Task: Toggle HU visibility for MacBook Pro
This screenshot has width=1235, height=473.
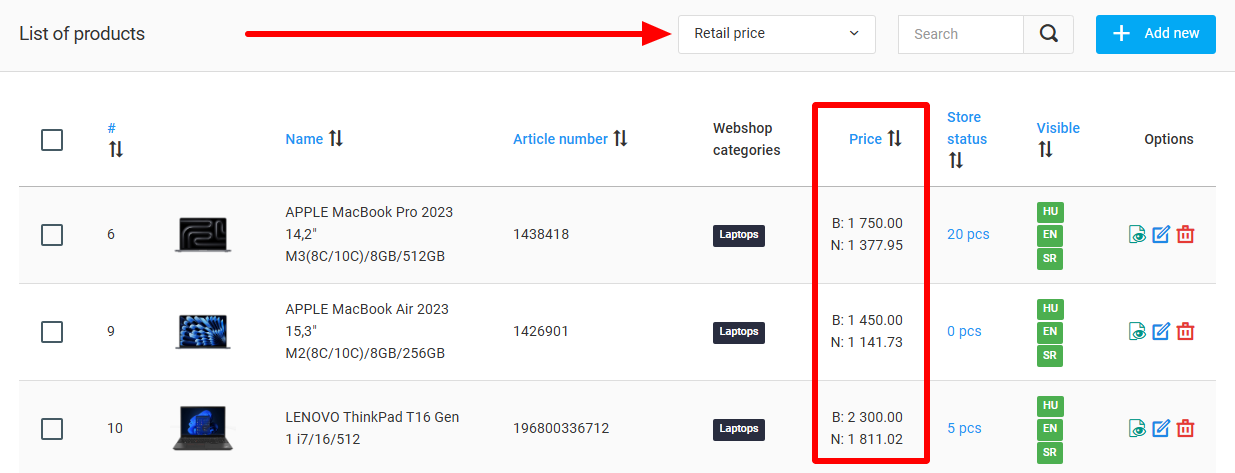Action: tap(1050, 212)
